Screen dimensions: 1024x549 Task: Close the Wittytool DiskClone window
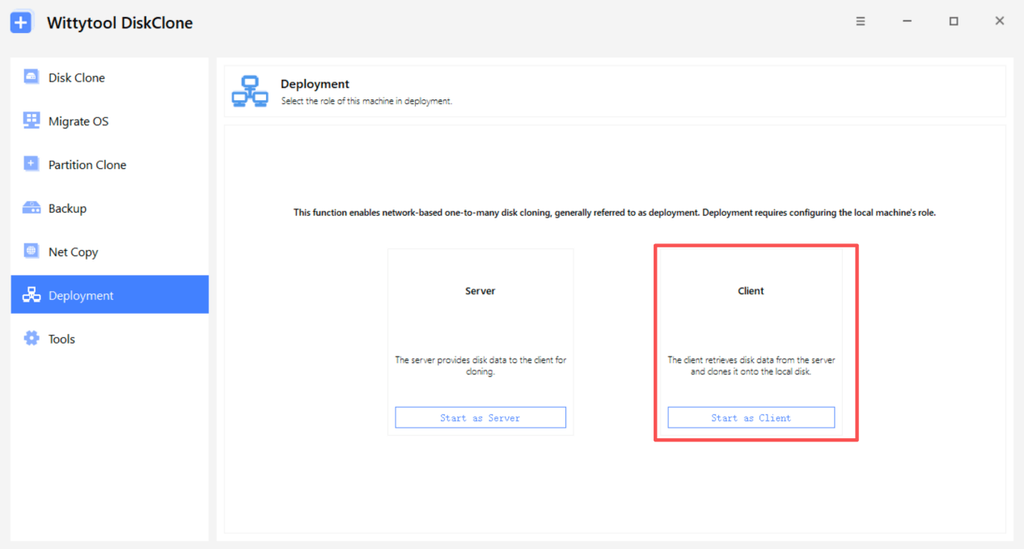pyautogui.click(x=1000, y=22)
